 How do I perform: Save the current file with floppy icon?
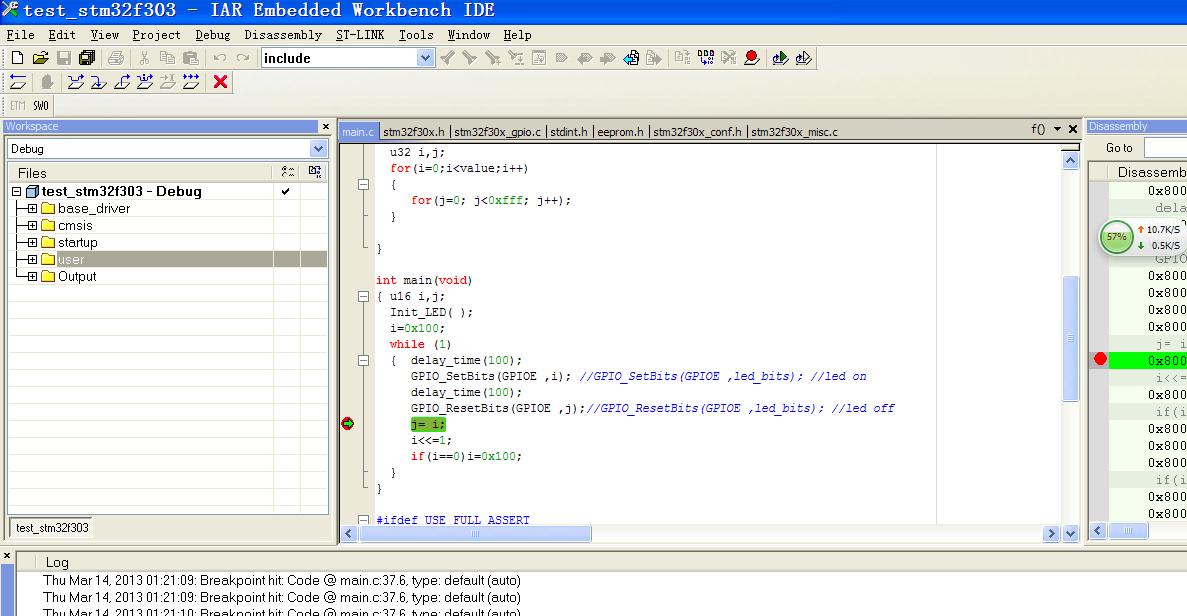click(x=64, y=58)
